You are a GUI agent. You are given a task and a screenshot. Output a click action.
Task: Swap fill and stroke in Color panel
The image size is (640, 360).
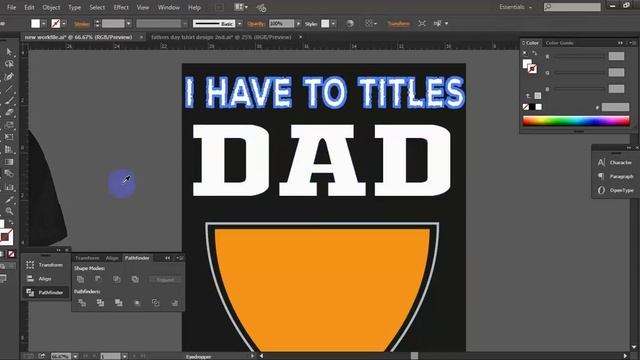coord(534,53)
